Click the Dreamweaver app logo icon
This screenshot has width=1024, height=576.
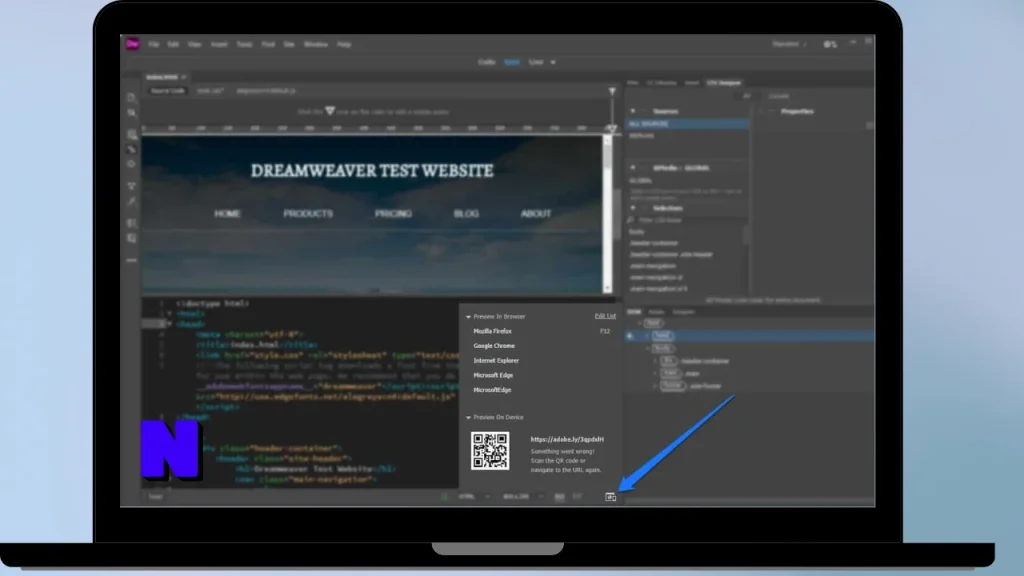(x=133, y=44)
